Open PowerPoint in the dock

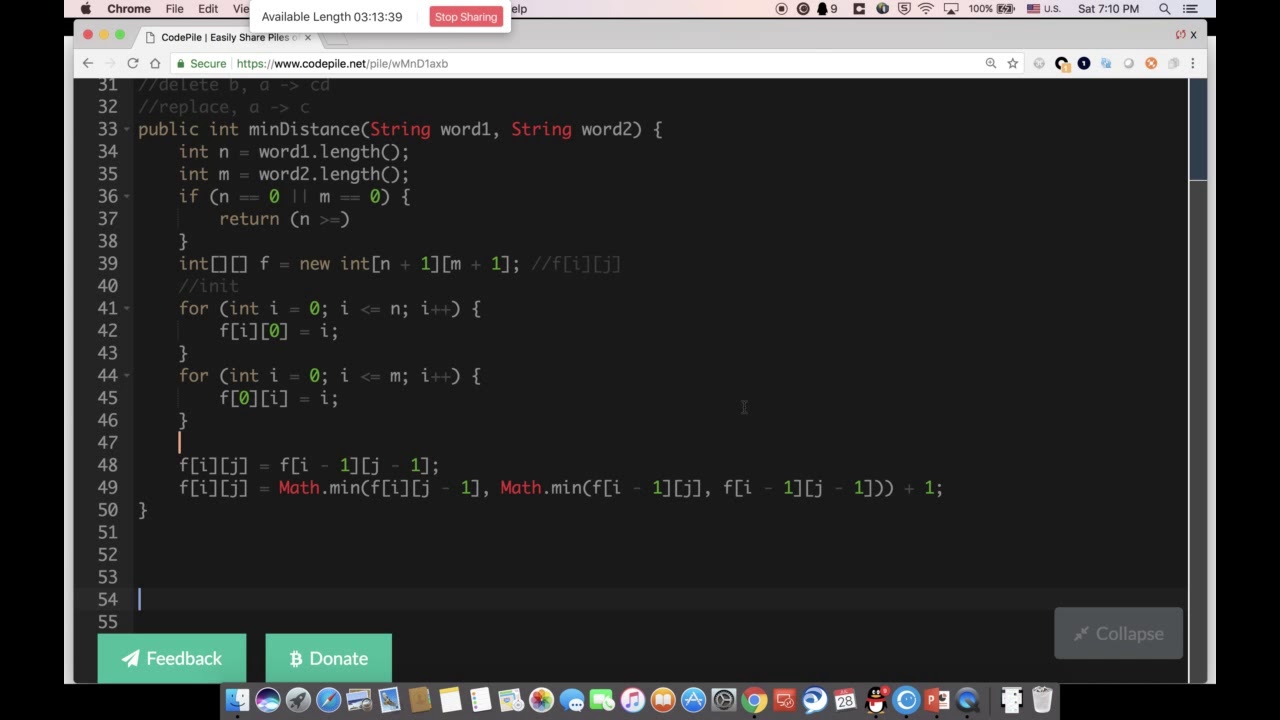click(937, 700)
